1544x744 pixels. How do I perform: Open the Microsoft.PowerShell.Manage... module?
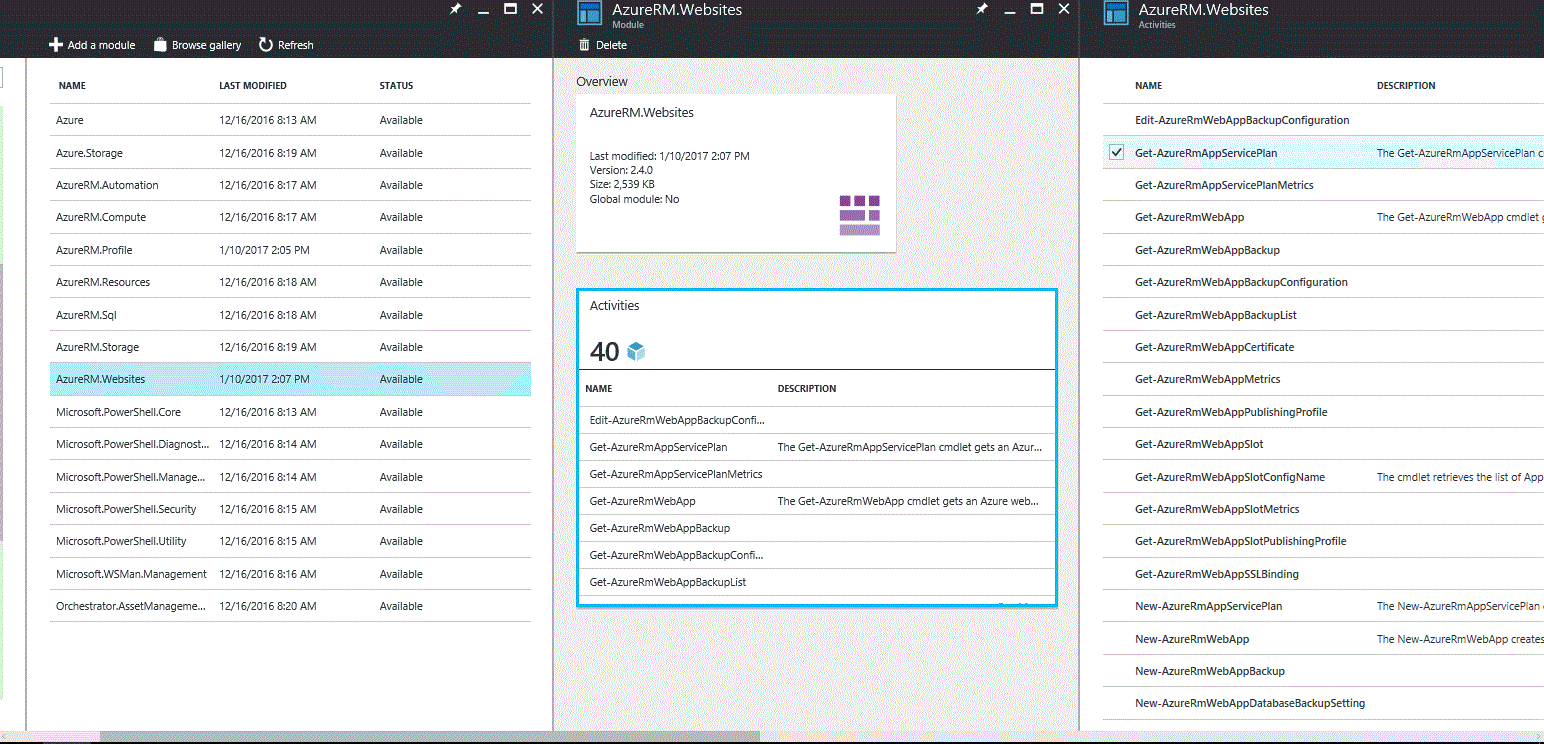point(290,477)
